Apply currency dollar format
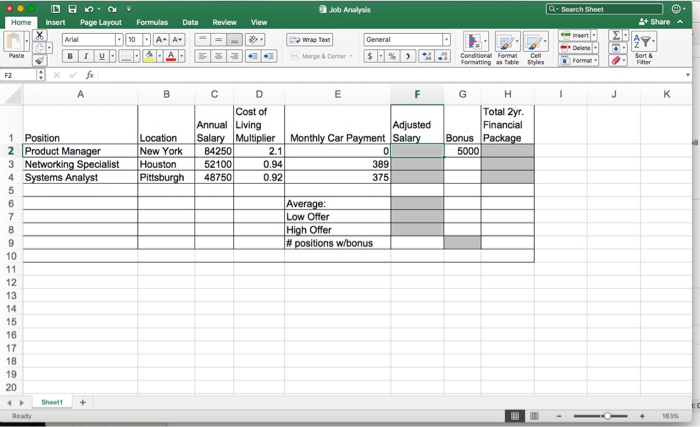 click(x=370, y=56)
